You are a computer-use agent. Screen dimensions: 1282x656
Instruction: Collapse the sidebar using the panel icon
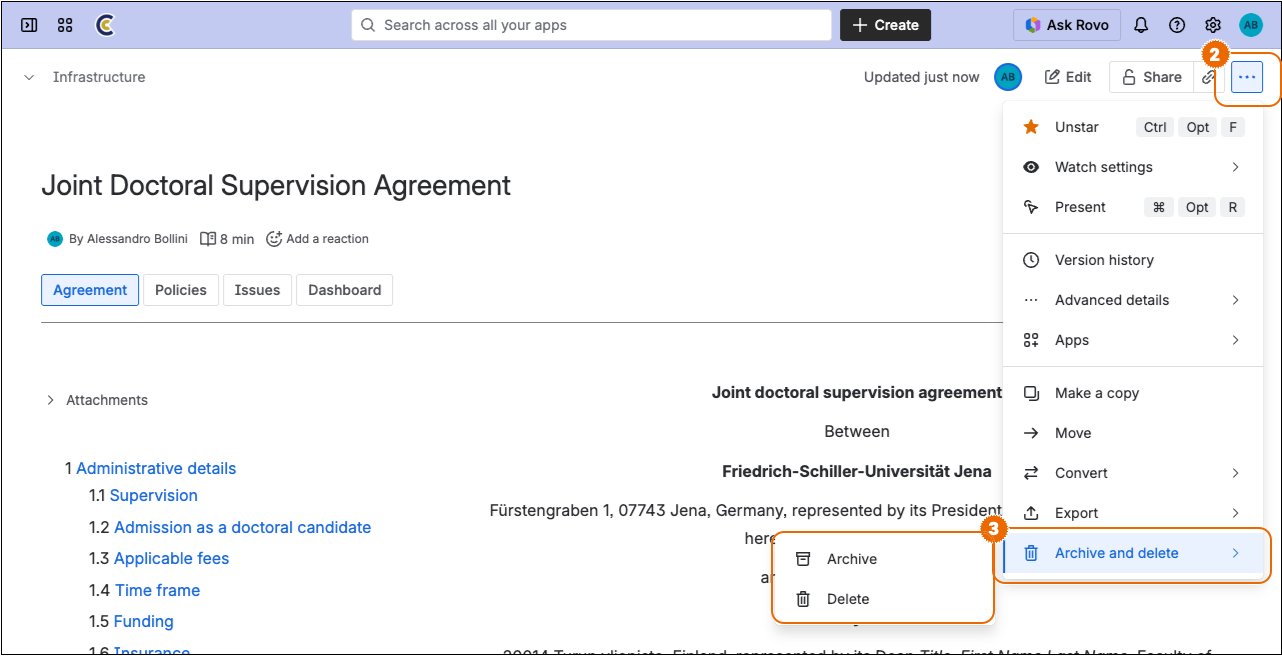28,24
